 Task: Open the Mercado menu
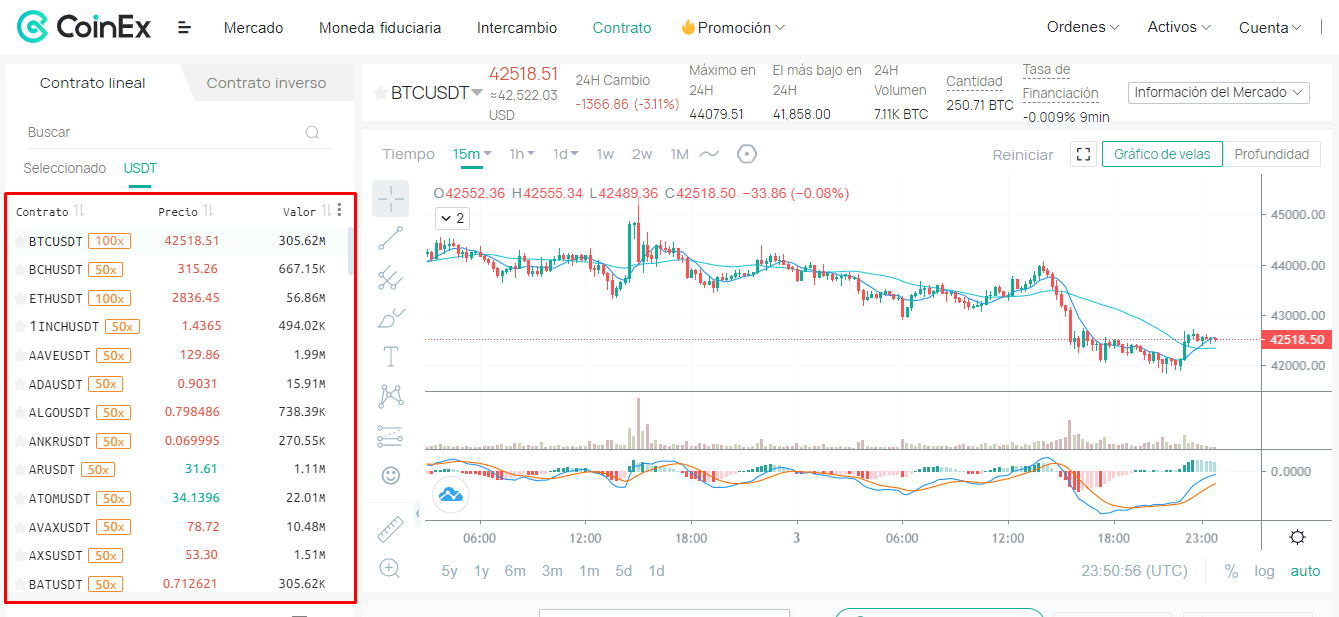coord(254,28)
